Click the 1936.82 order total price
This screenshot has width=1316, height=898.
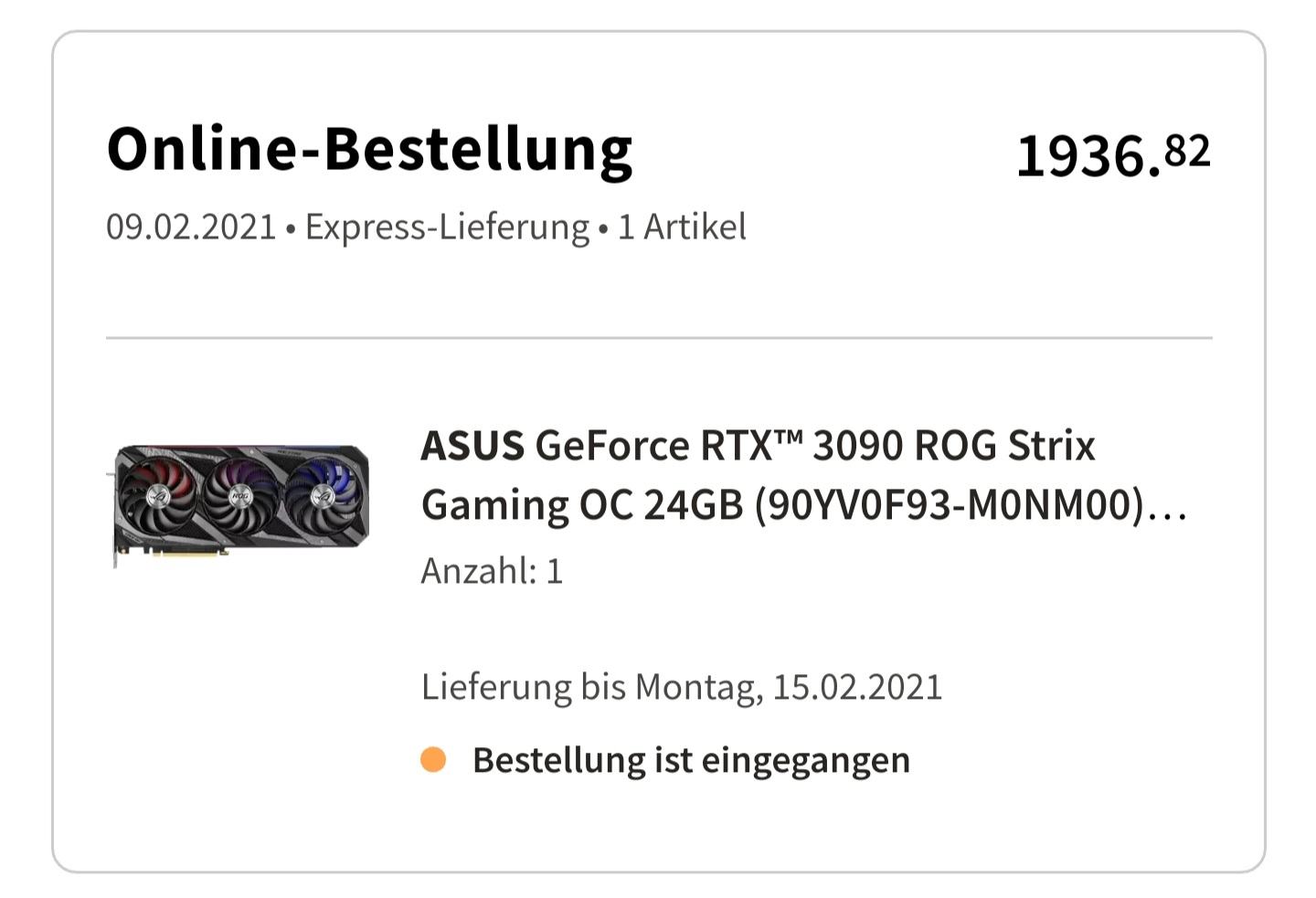tap(1113, 155)
